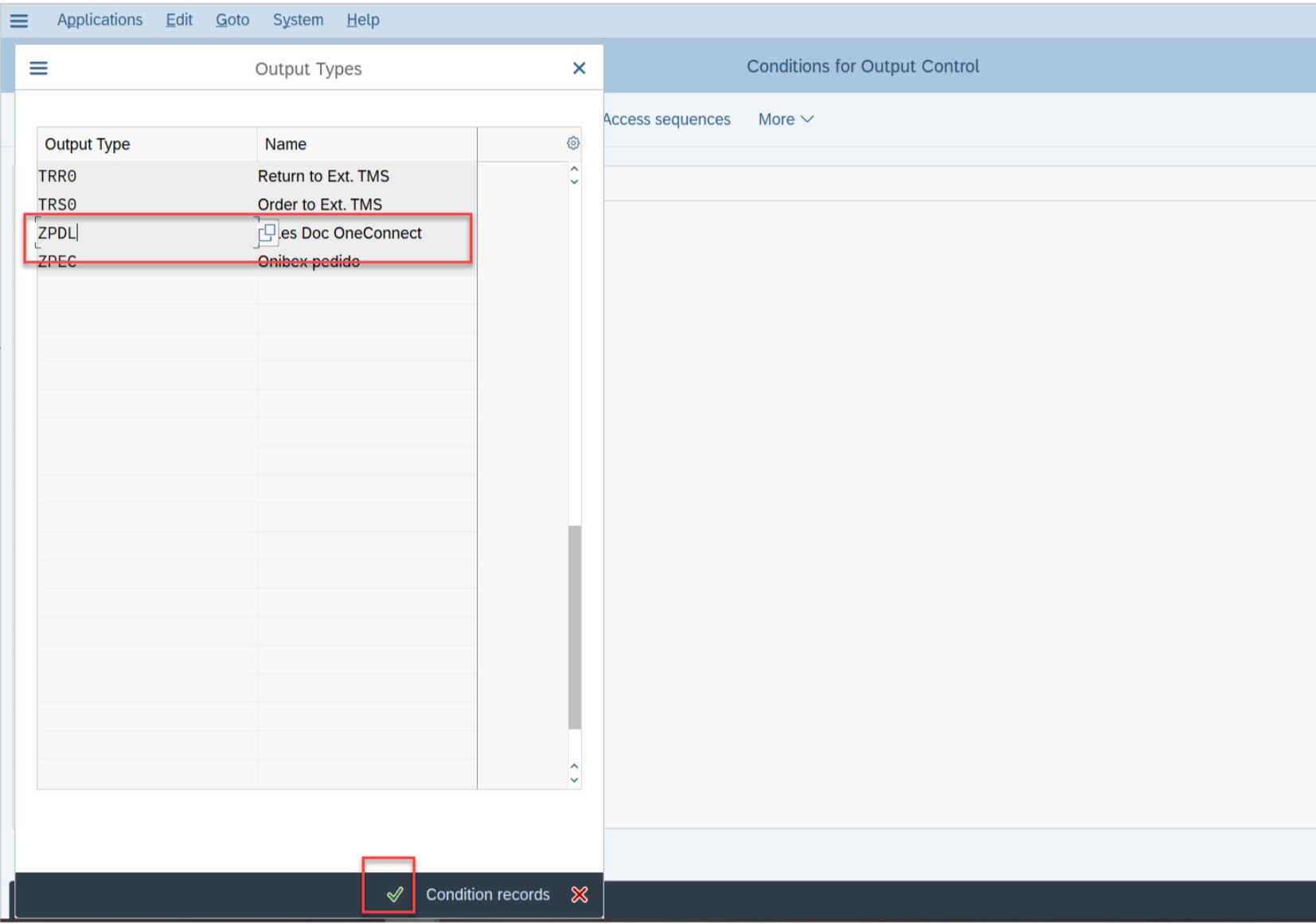
Task: Cancel with the red X icon
Action: tap(580, 895)
